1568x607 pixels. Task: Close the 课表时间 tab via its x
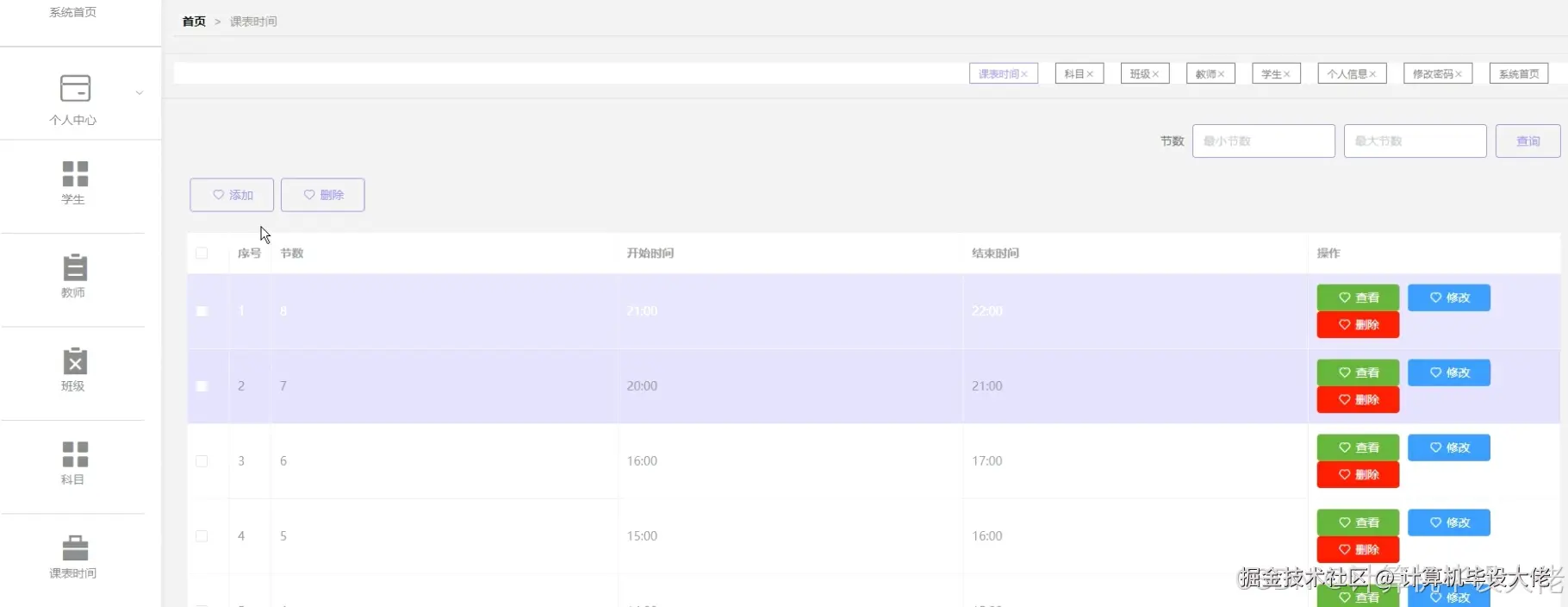(1024, 74)
